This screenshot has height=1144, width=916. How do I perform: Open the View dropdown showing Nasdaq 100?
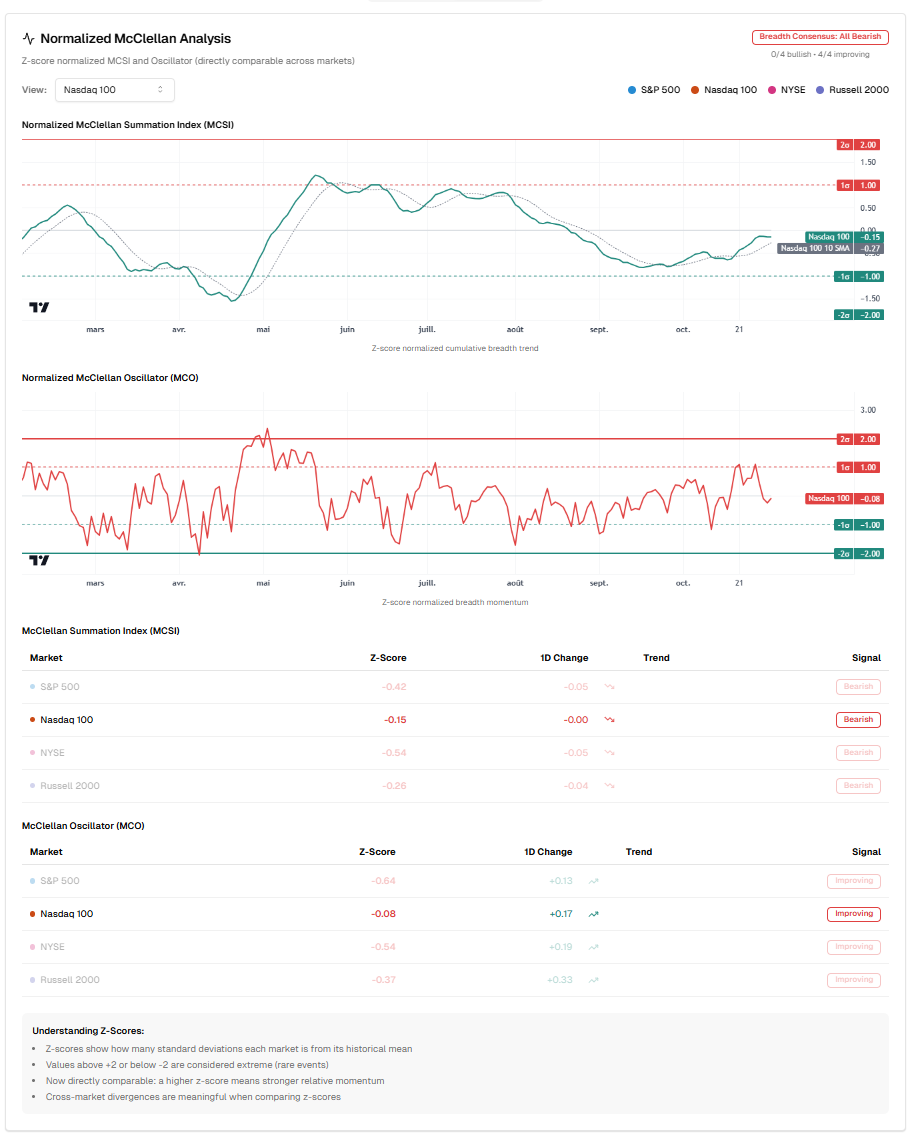(x=115, y=90)
